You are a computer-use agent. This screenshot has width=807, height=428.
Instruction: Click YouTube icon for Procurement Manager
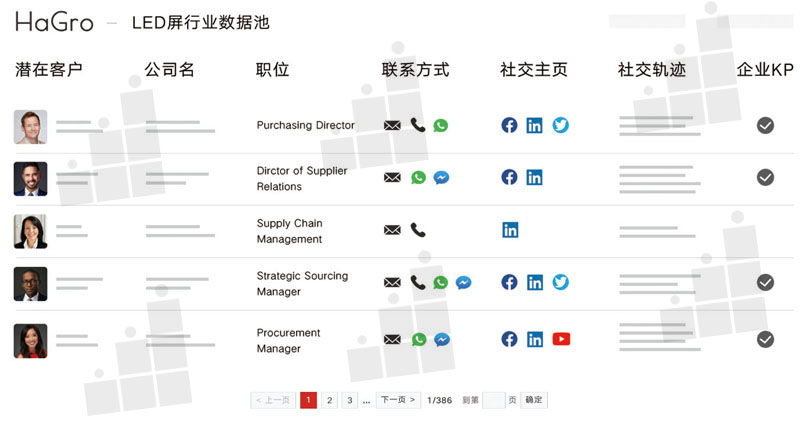pos(561,339)
